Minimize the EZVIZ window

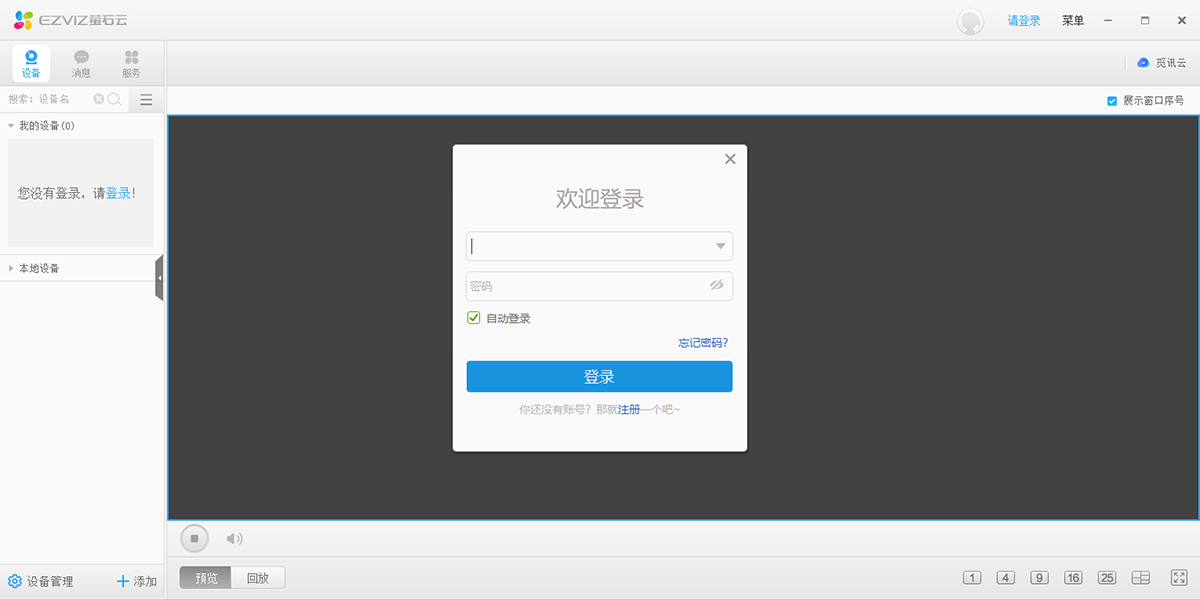click(1108, 21)
